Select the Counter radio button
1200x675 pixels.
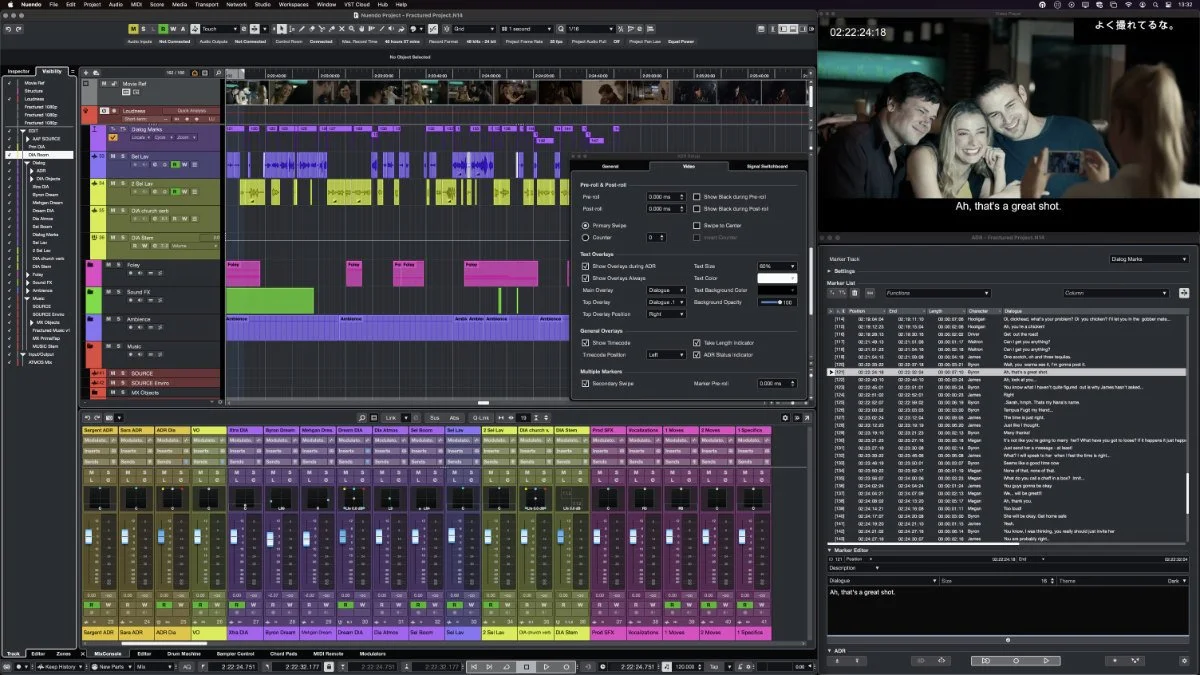[x=586, y=237]
